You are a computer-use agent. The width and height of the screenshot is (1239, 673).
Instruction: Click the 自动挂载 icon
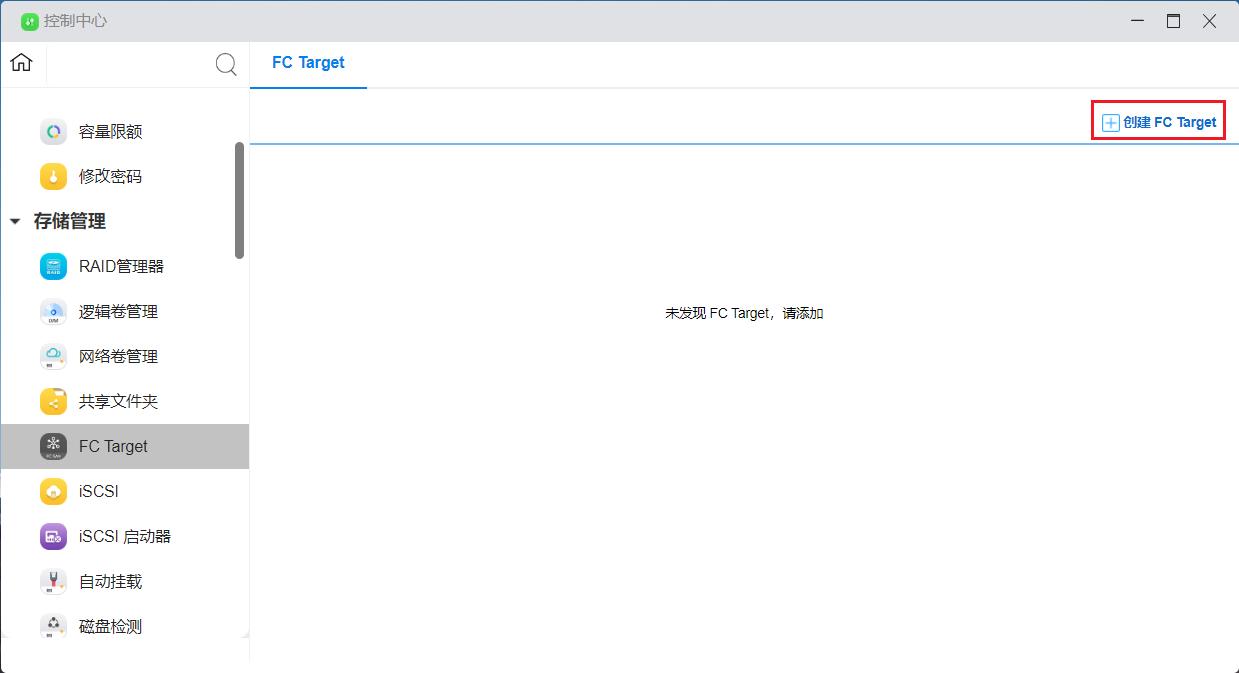tap(53, 582)
